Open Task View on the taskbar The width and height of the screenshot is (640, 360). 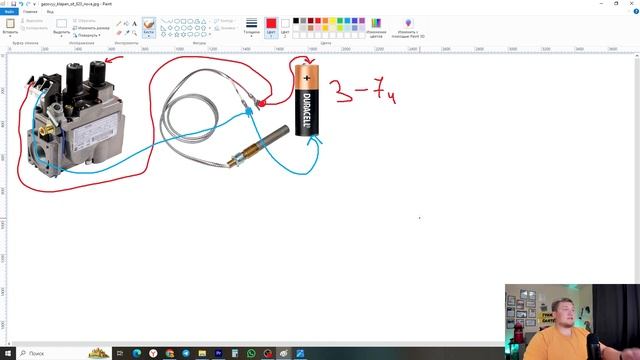pos(120,353)
